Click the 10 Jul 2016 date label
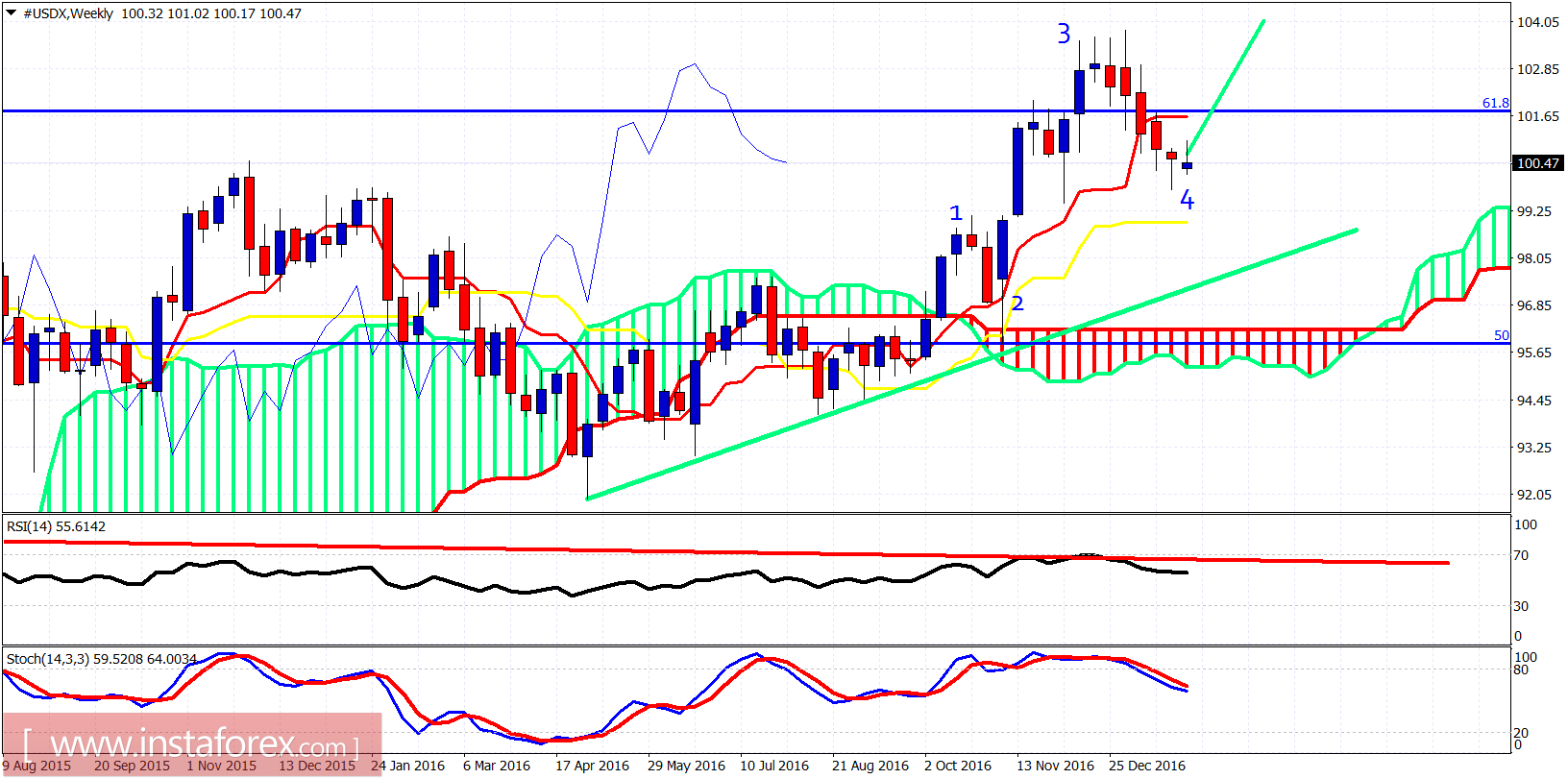Viewport: 1568px width, 779px height. 774,766
